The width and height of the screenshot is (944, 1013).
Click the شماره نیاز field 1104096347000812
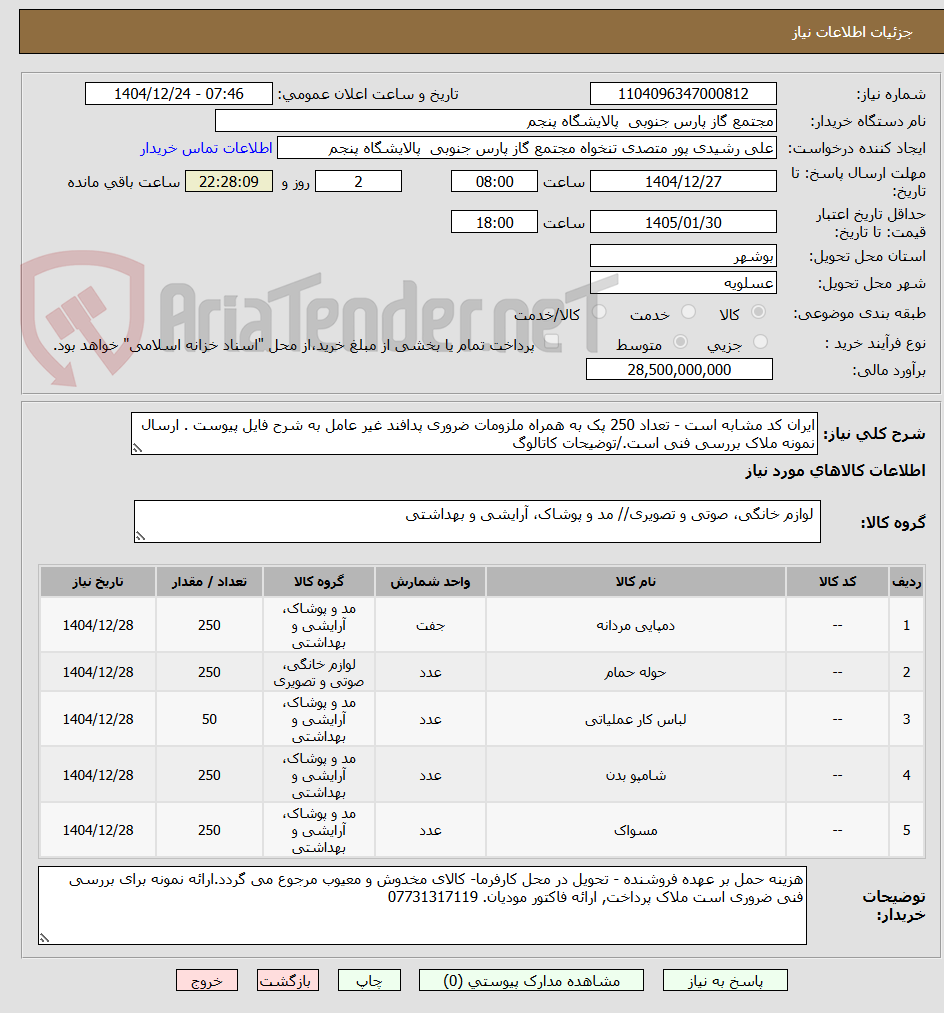coord(683,94)
